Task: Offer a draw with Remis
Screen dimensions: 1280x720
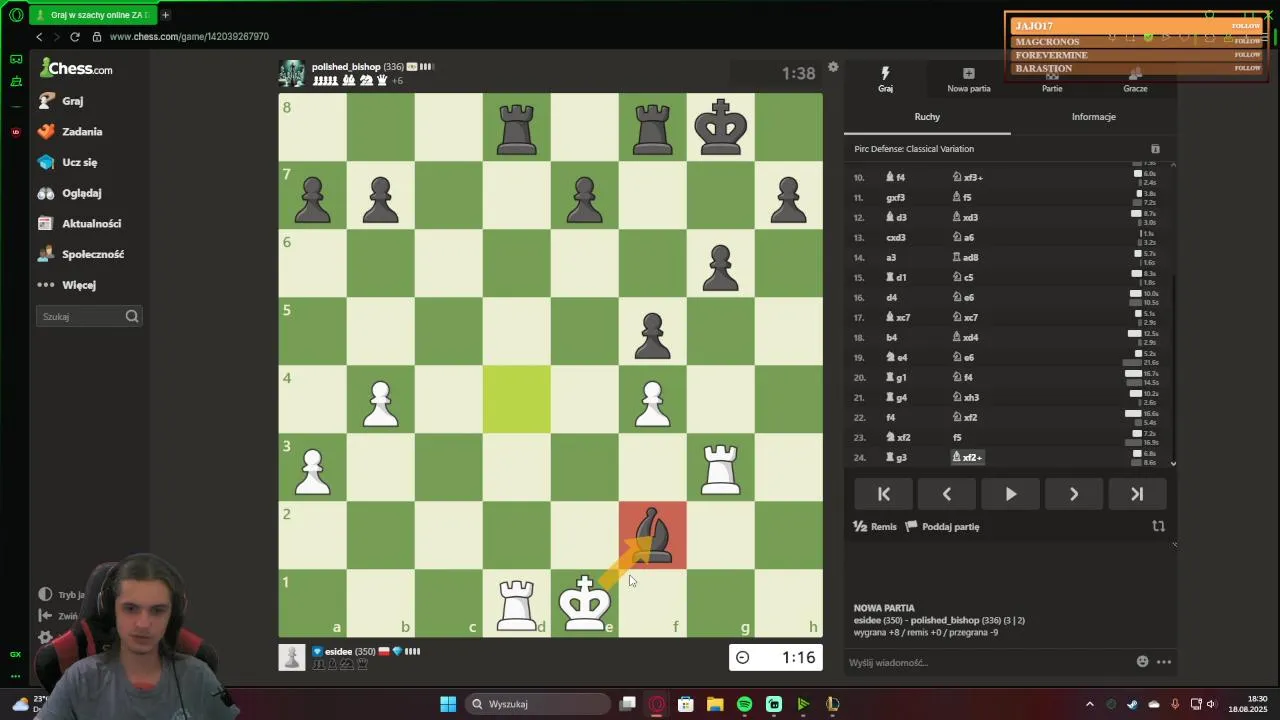Action: click(x=875, y=527)
